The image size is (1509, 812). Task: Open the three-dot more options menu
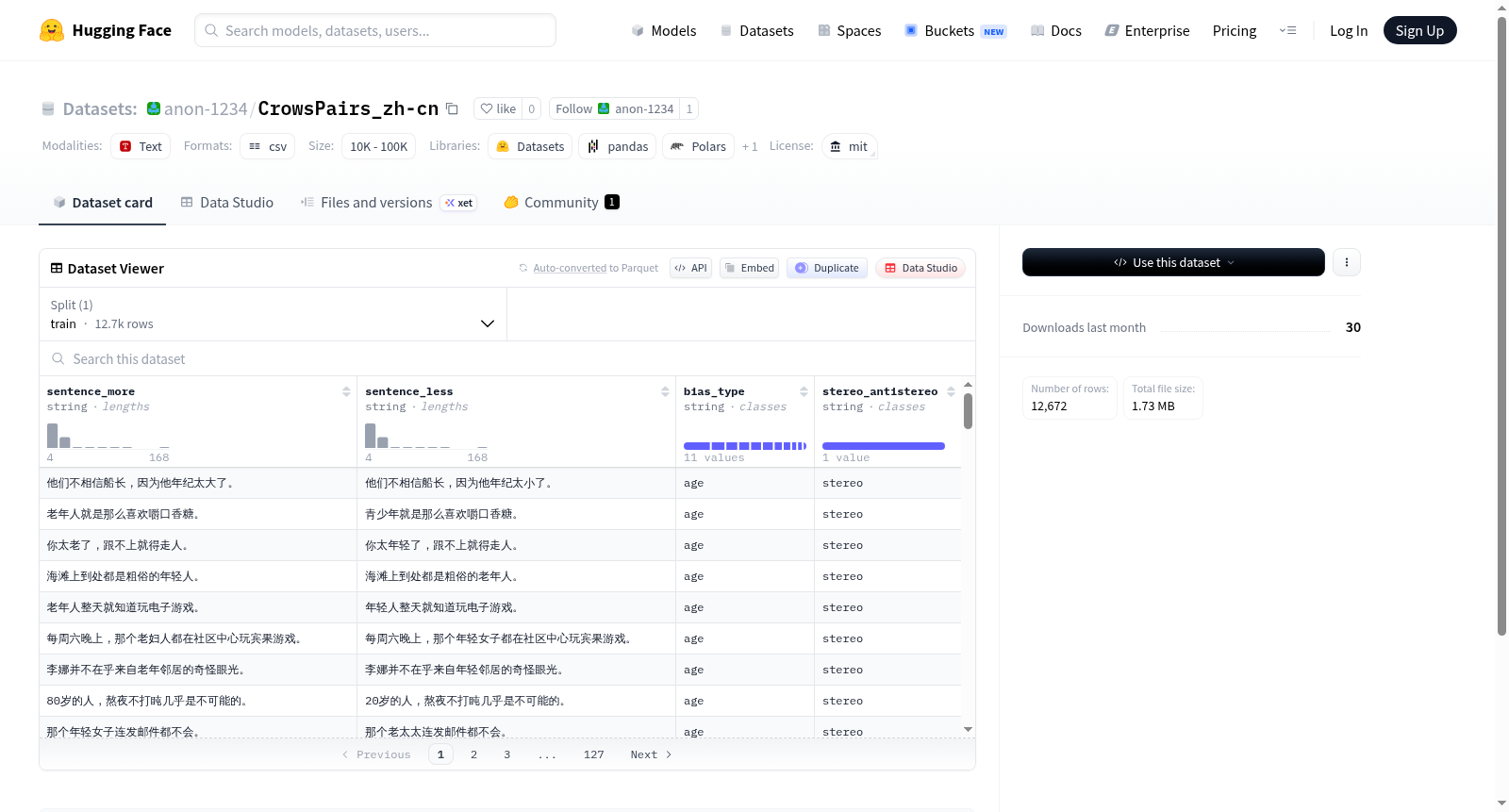click(x=1347, y=262)
